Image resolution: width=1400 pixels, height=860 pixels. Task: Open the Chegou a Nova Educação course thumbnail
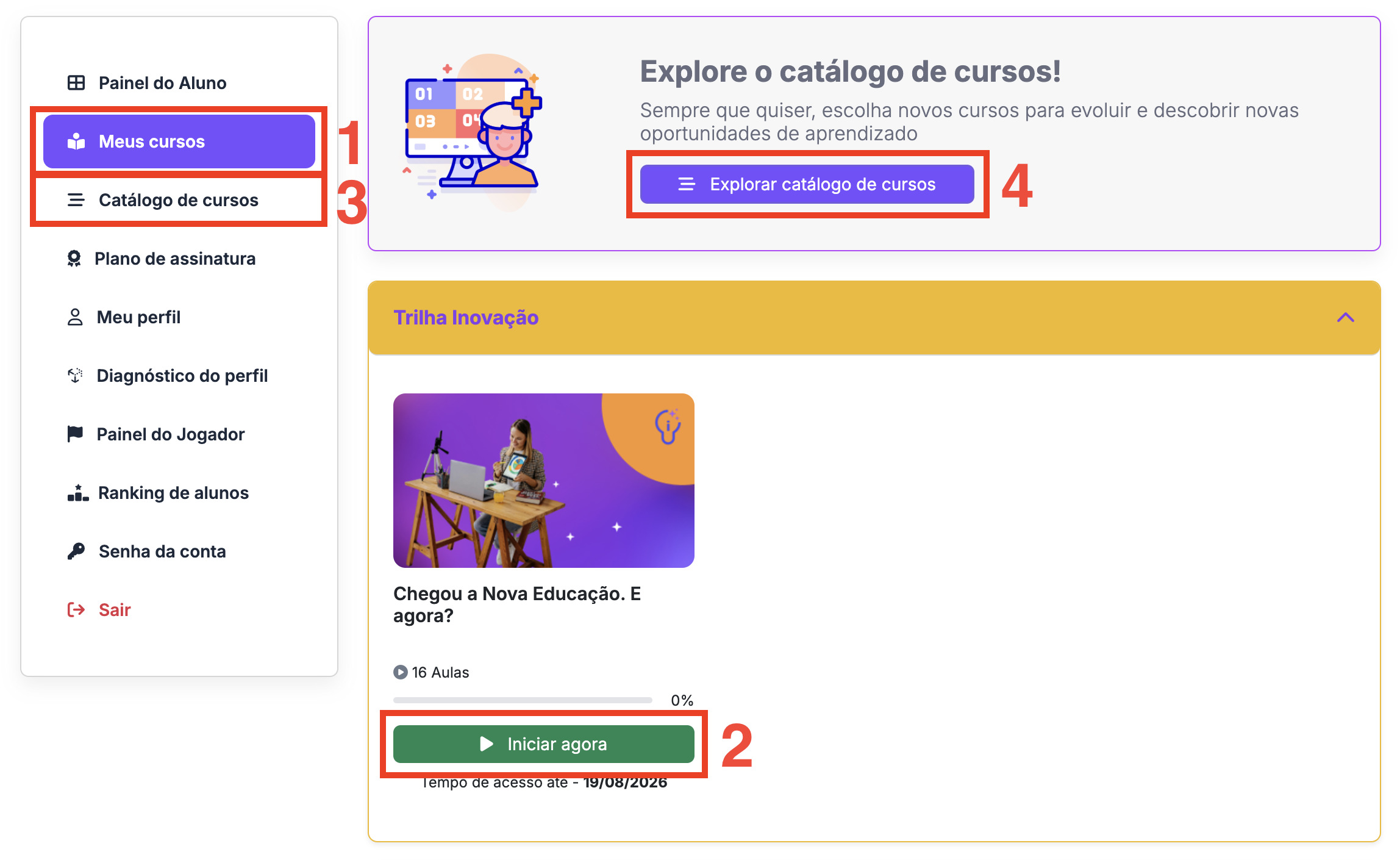click(x=543, y=481)
